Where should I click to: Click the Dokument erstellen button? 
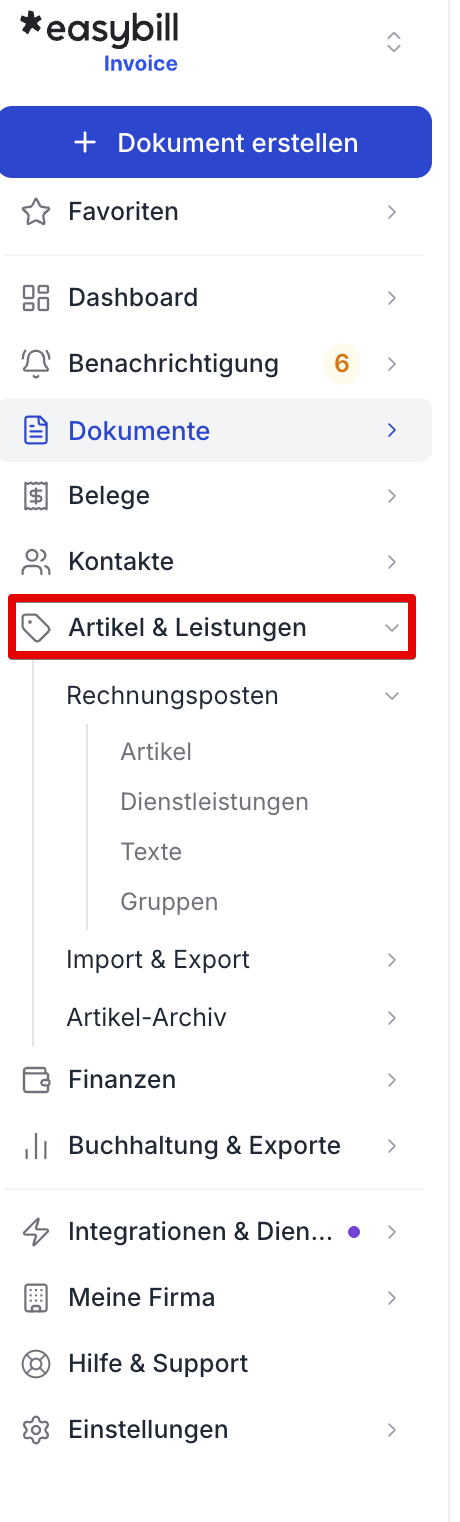pos(216,142)
